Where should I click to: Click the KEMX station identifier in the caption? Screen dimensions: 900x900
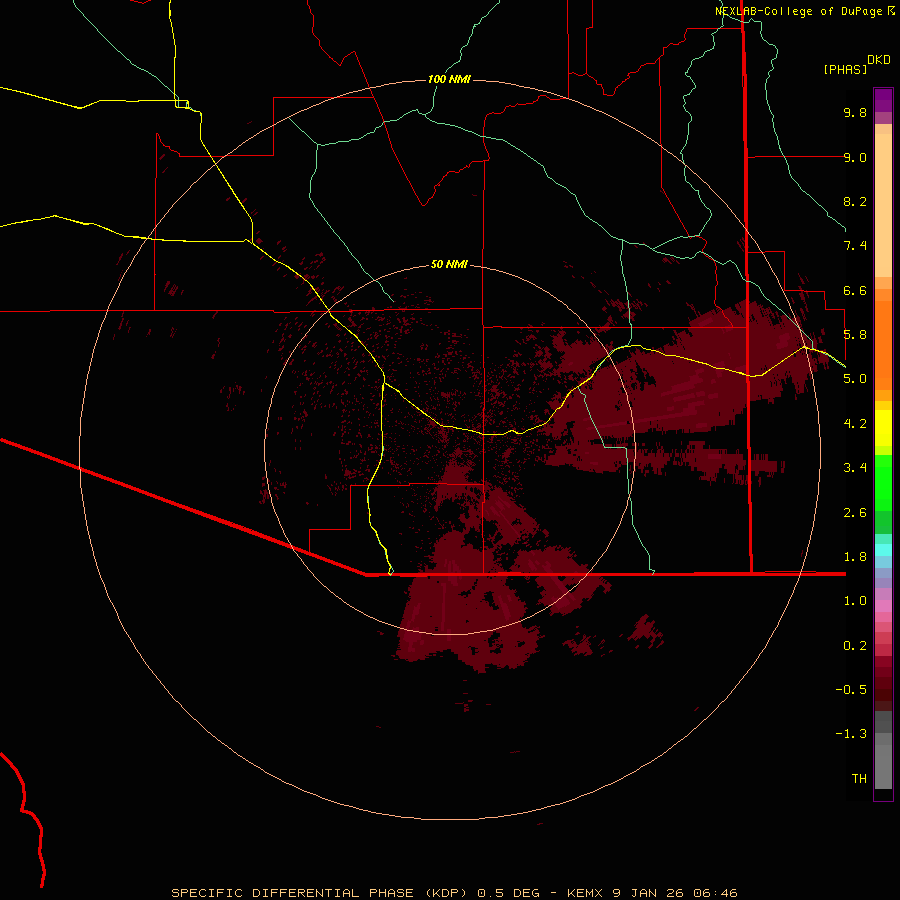point(585,893)
